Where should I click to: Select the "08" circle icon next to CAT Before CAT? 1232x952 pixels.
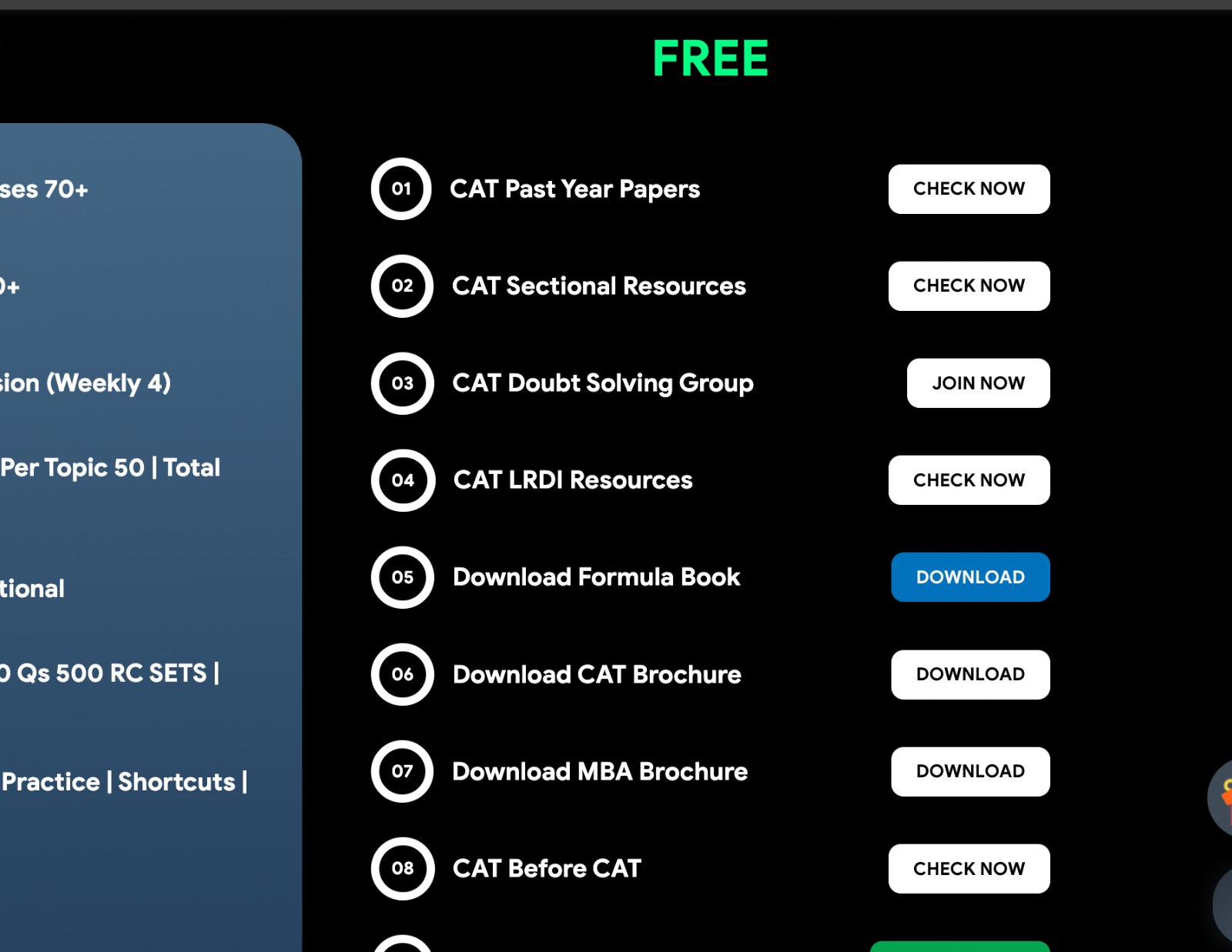tap(401, 868)
